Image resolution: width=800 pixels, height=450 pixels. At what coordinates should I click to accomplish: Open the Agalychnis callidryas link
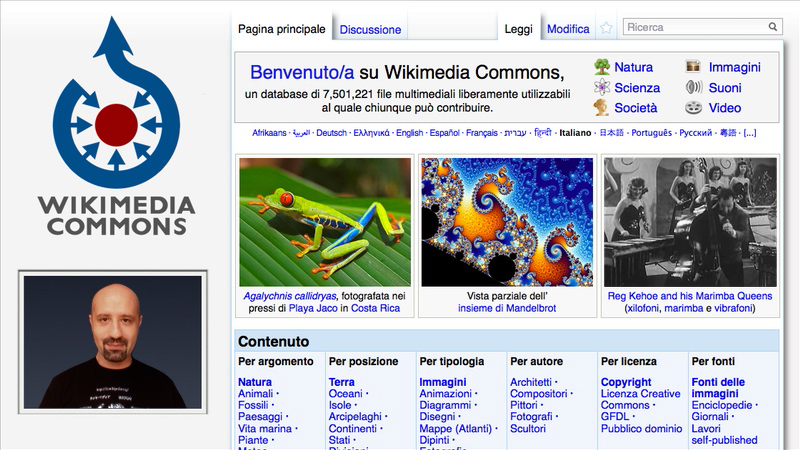tap(289, 296)
